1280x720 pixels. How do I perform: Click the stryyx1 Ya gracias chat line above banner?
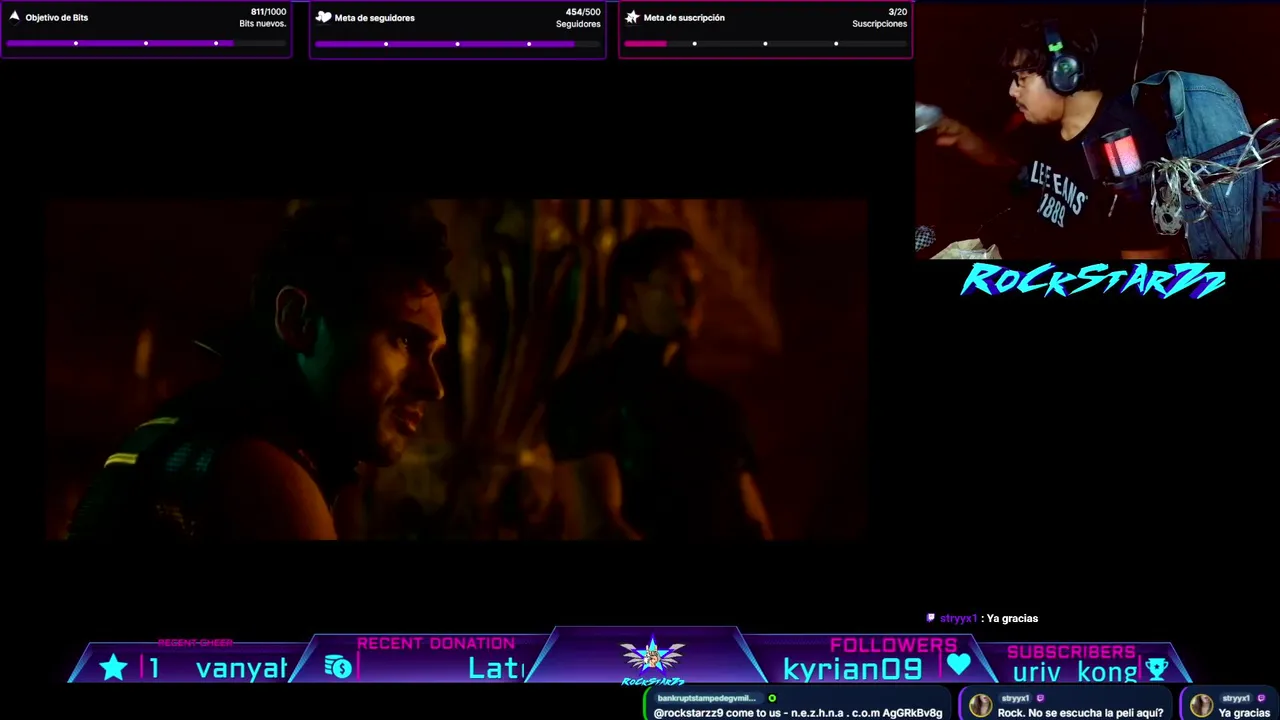tap(983, 618)
